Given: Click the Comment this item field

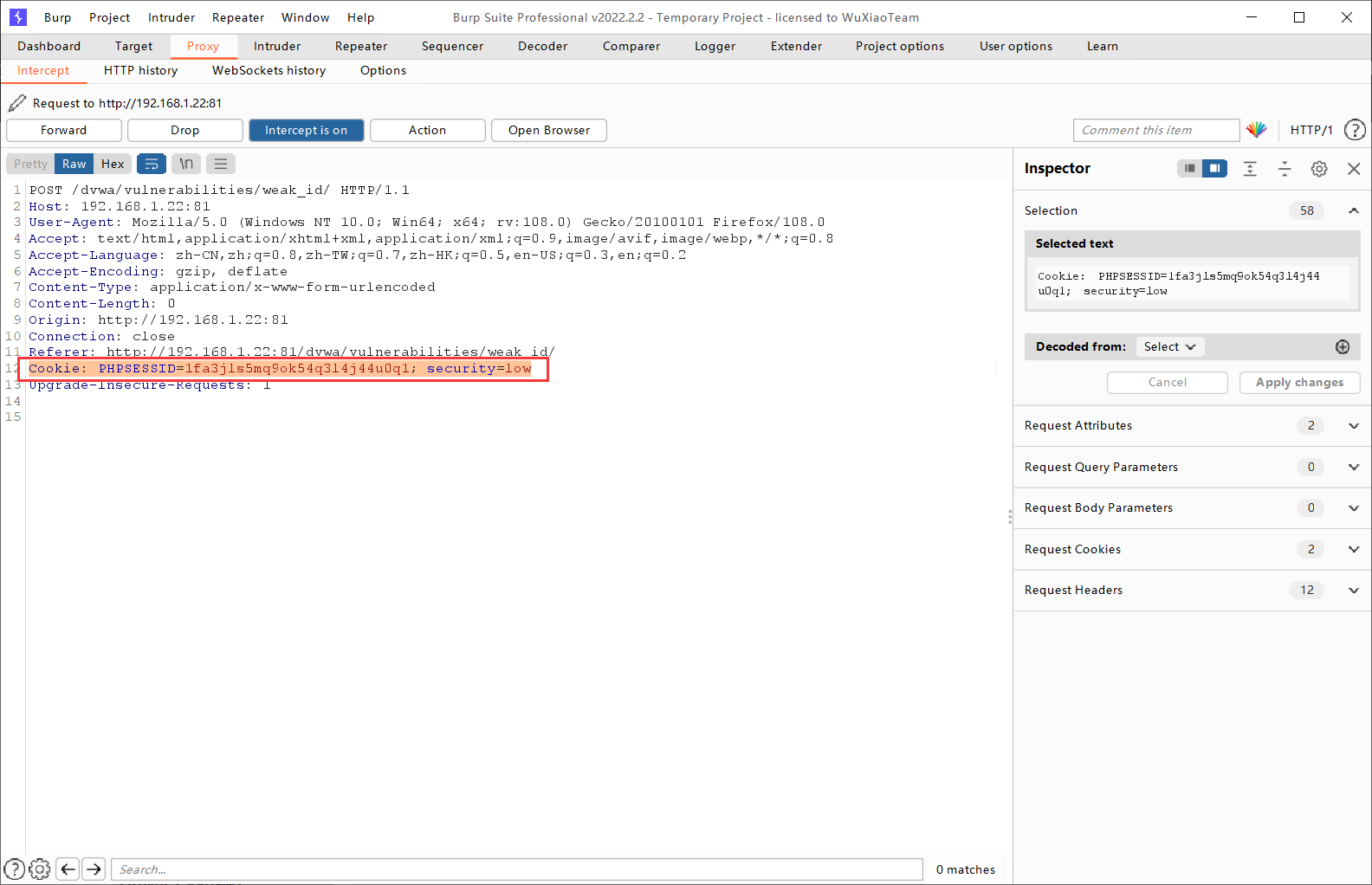Looking at the screenshot, I should (x=1156, y=130).
